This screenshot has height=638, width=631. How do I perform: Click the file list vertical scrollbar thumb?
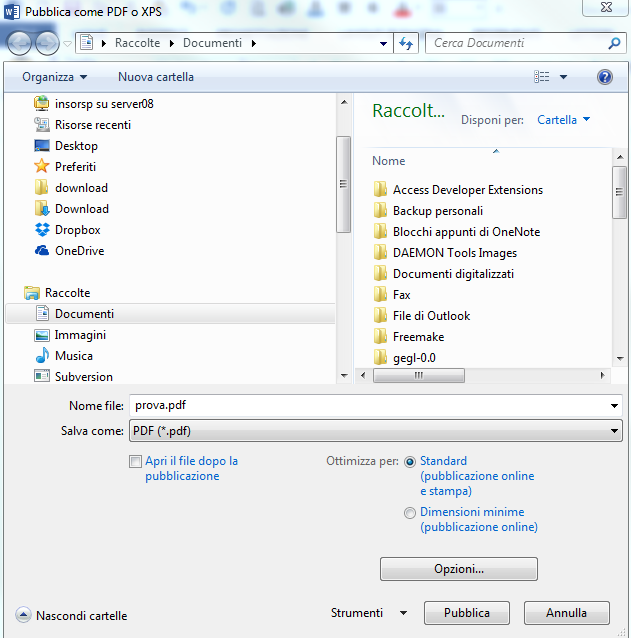pos(619,192)
